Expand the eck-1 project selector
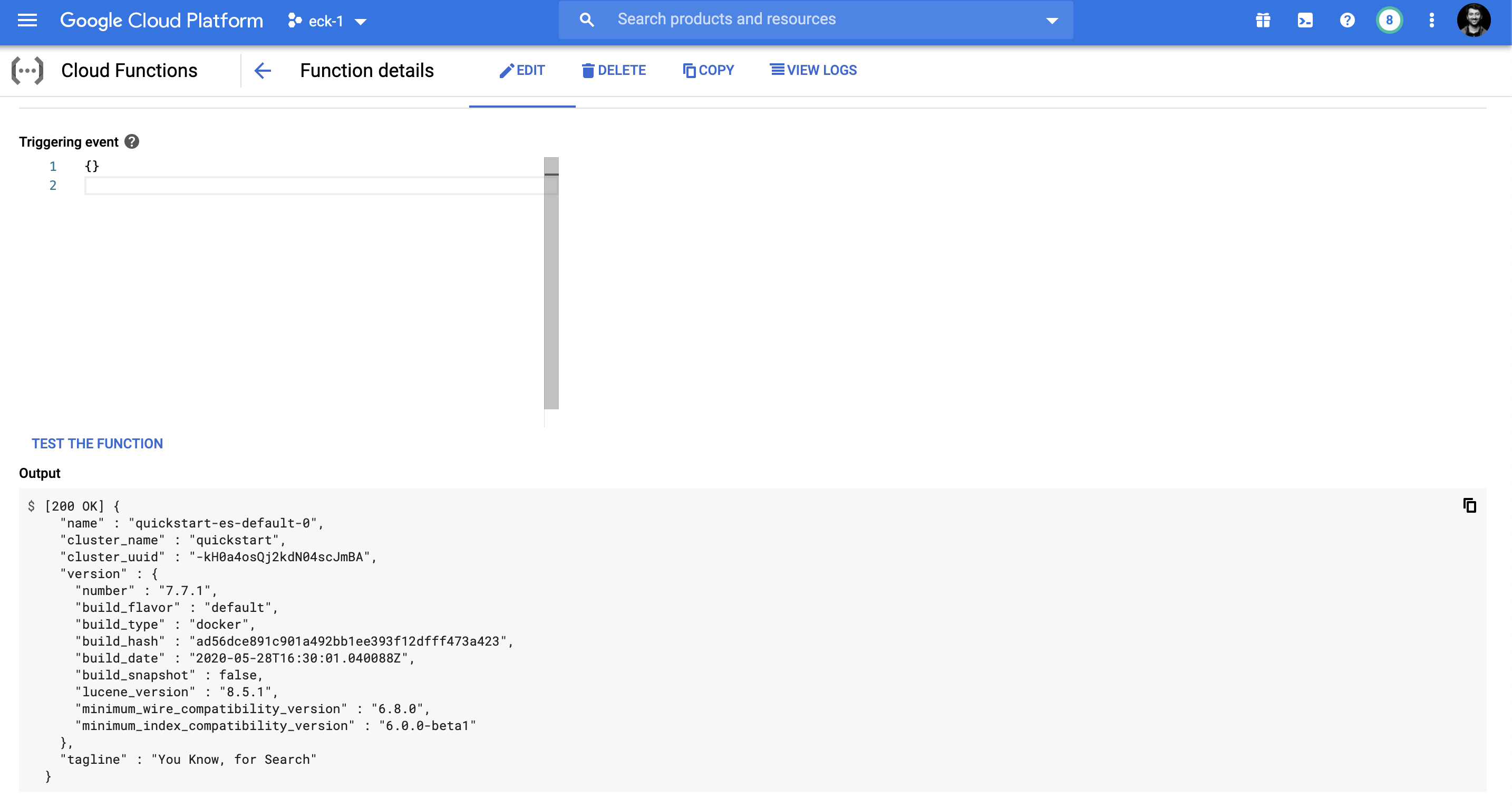 327,21
